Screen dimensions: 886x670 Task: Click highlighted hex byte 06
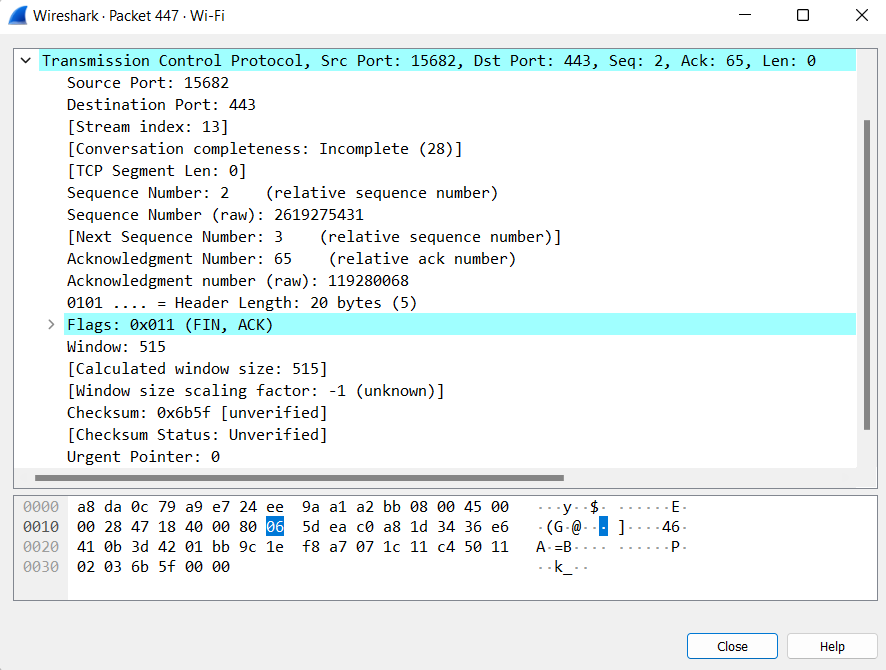[275, 527]
